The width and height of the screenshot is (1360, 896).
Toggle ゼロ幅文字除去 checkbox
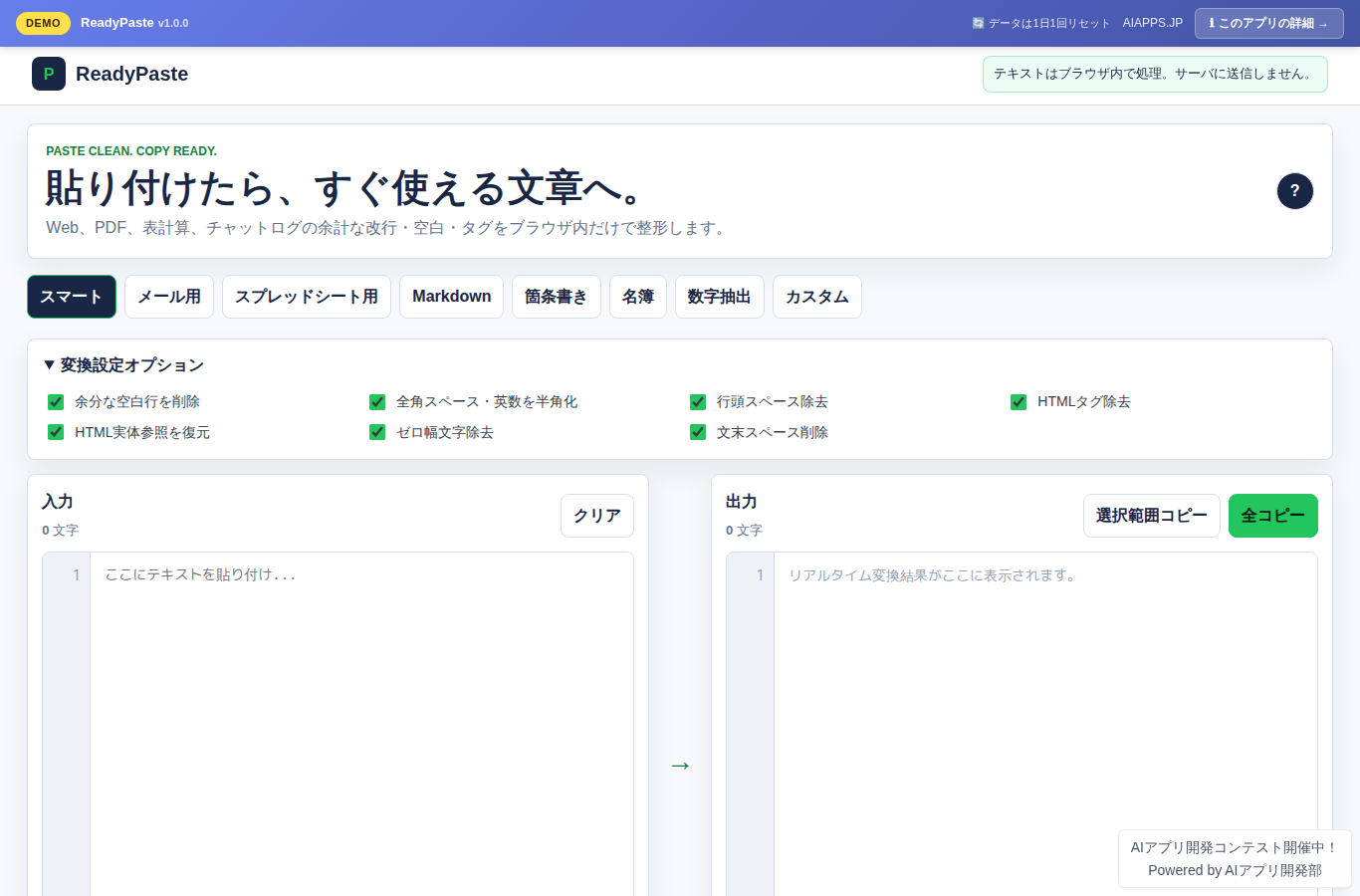coord(377,432)
